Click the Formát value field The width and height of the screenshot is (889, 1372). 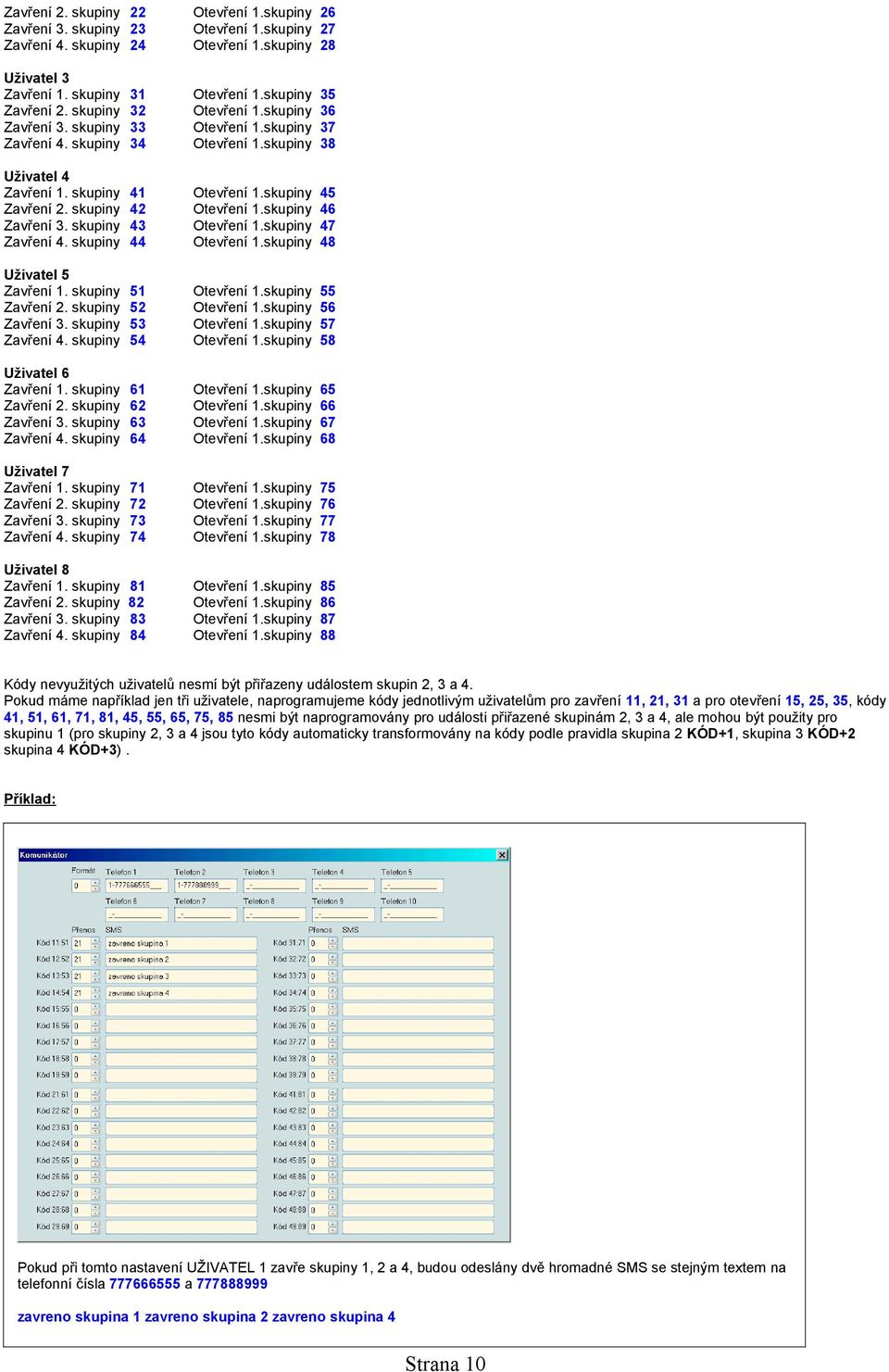coord(81,886)
